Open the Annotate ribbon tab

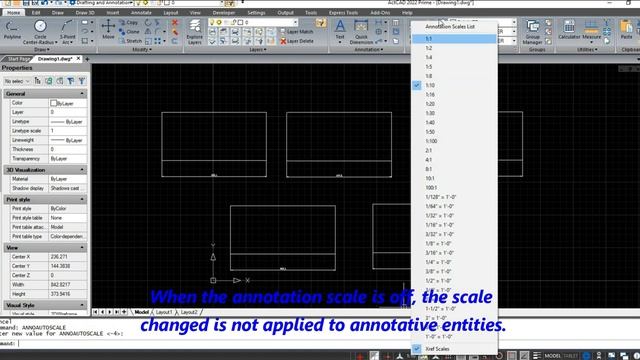click(x=141, y=13)
